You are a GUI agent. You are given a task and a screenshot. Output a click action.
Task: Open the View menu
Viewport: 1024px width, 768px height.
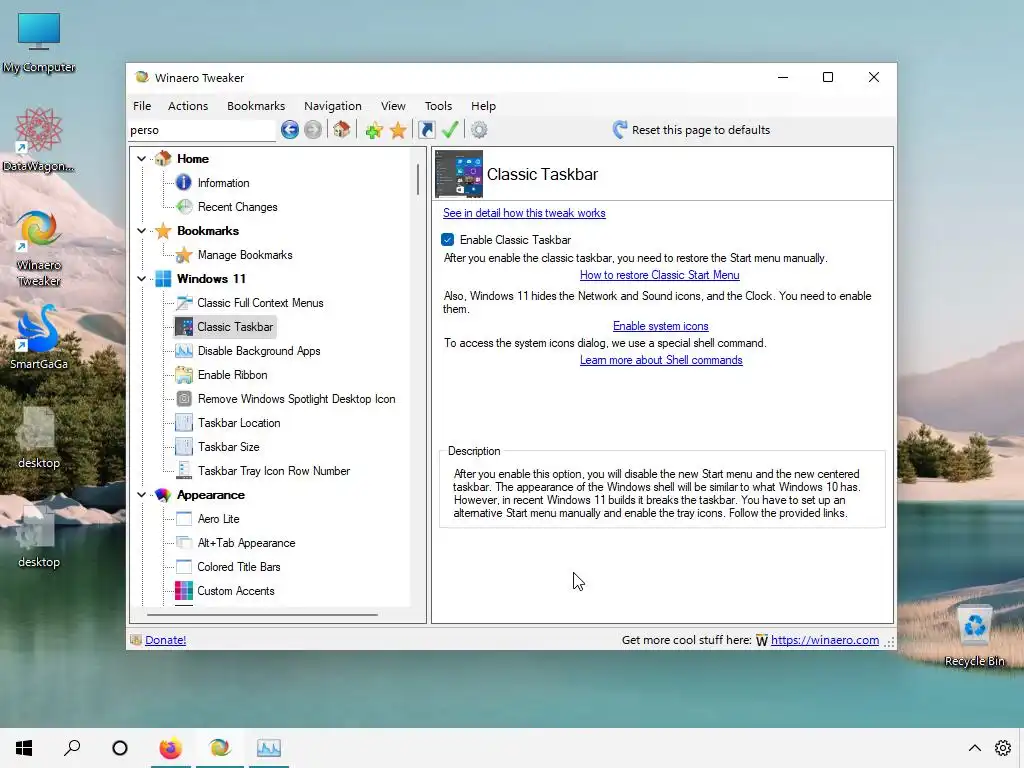click(x=393, y=106)
